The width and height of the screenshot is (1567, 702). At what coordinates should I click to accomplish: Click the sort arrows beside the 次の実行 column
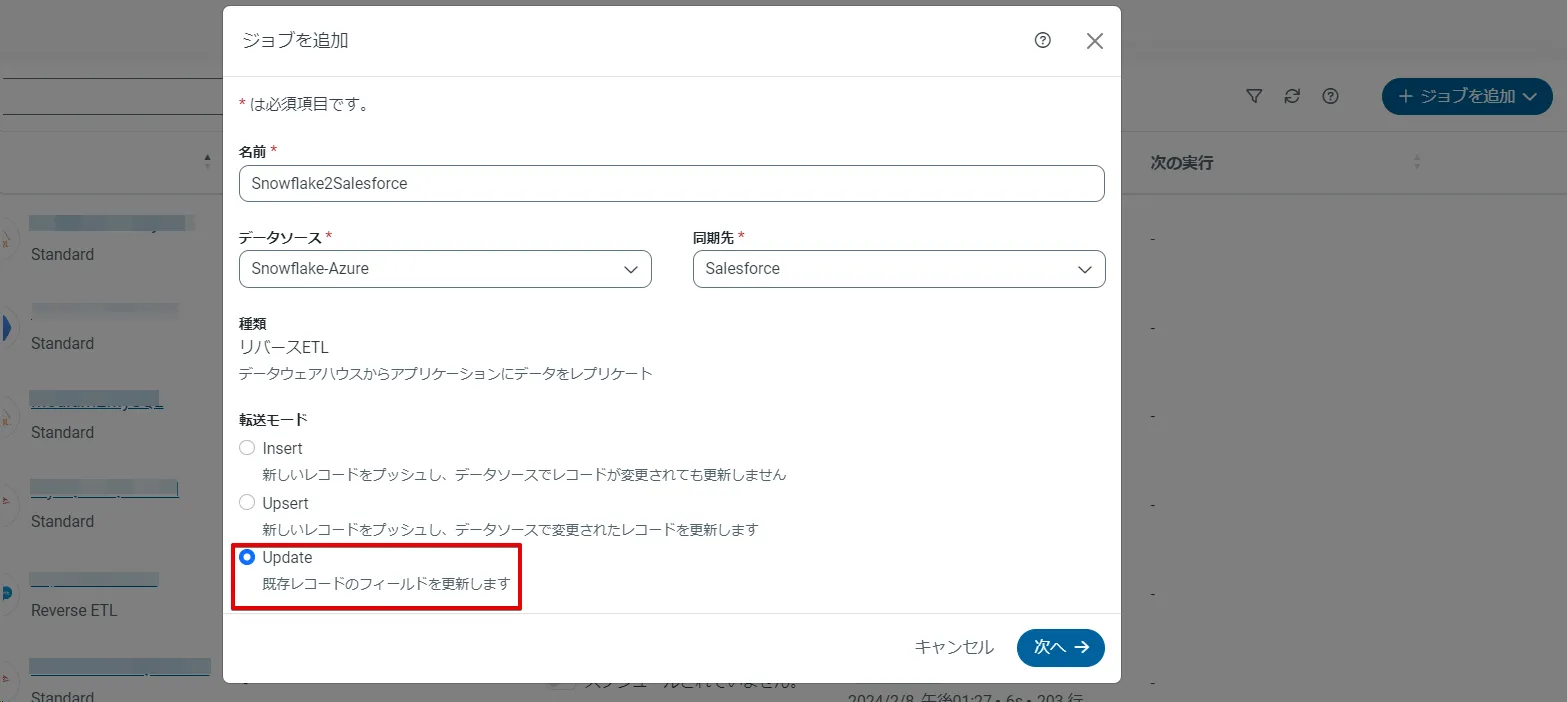point(1417,162)
